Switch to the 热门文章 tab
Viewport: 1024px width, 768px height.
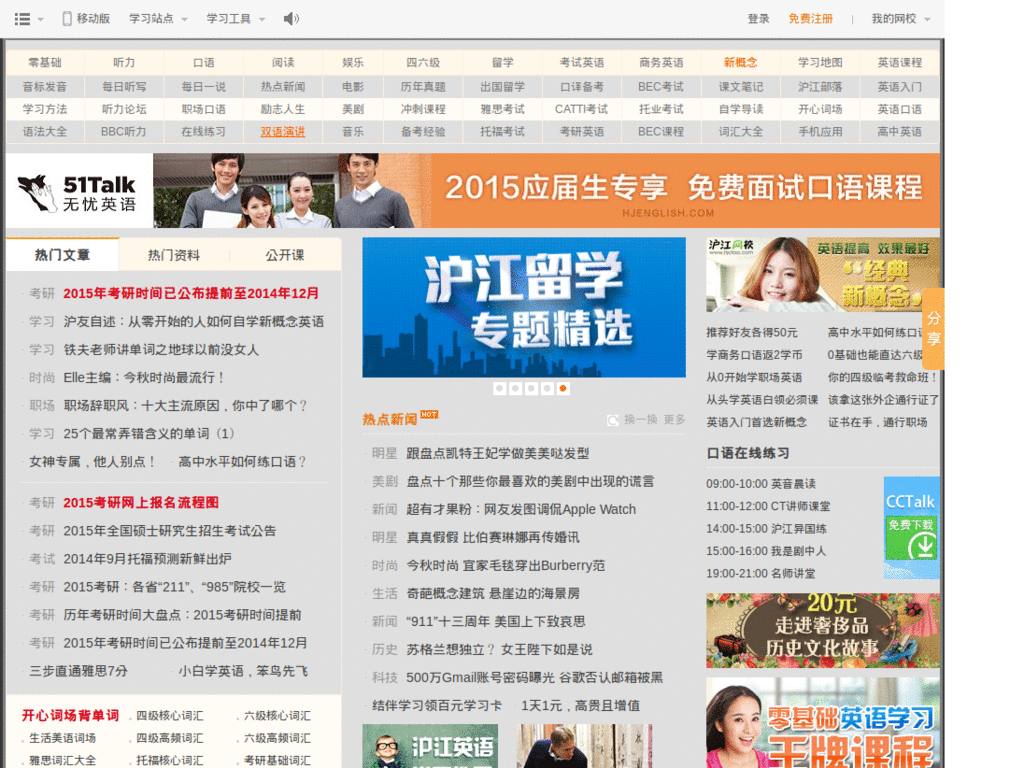pyautogui.click(x=63, y=255)
